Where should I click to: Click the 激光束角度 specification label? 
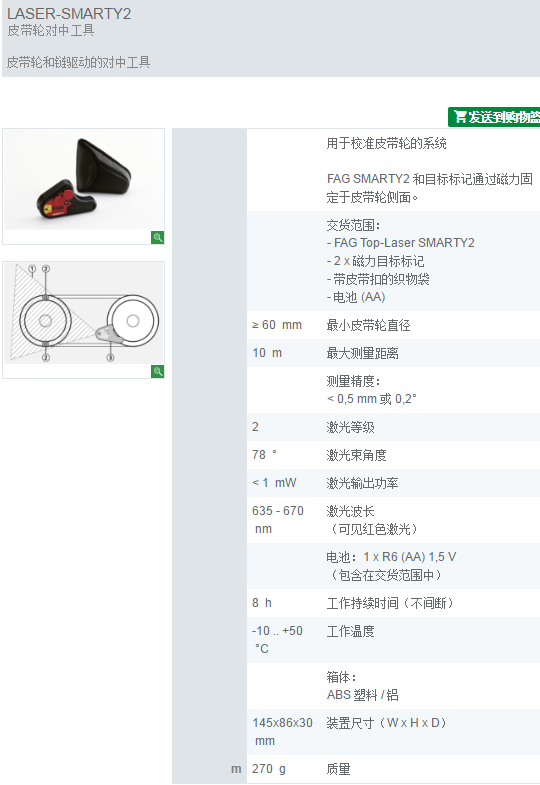[x=356, y=455]
